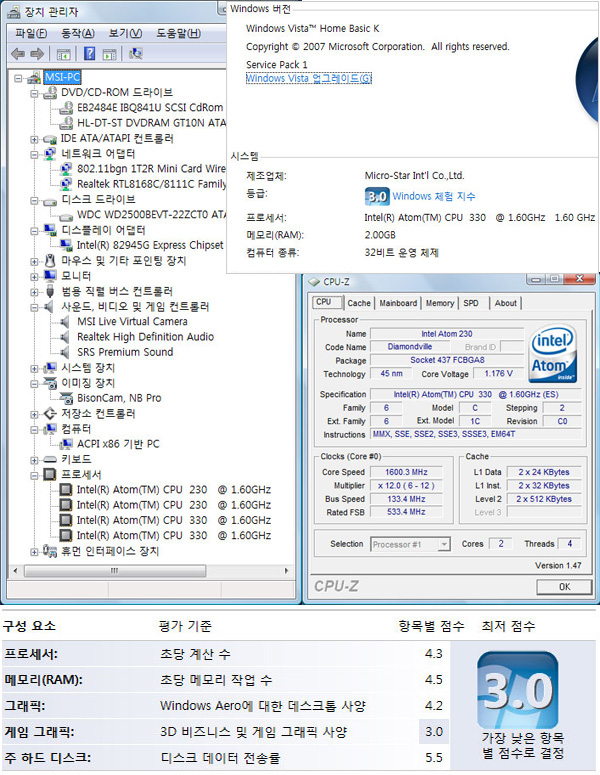Select the ACPI x86 기반 PC entry
Image resolution: width=600 pixels, height=775 pixels.
coord(118,444)
